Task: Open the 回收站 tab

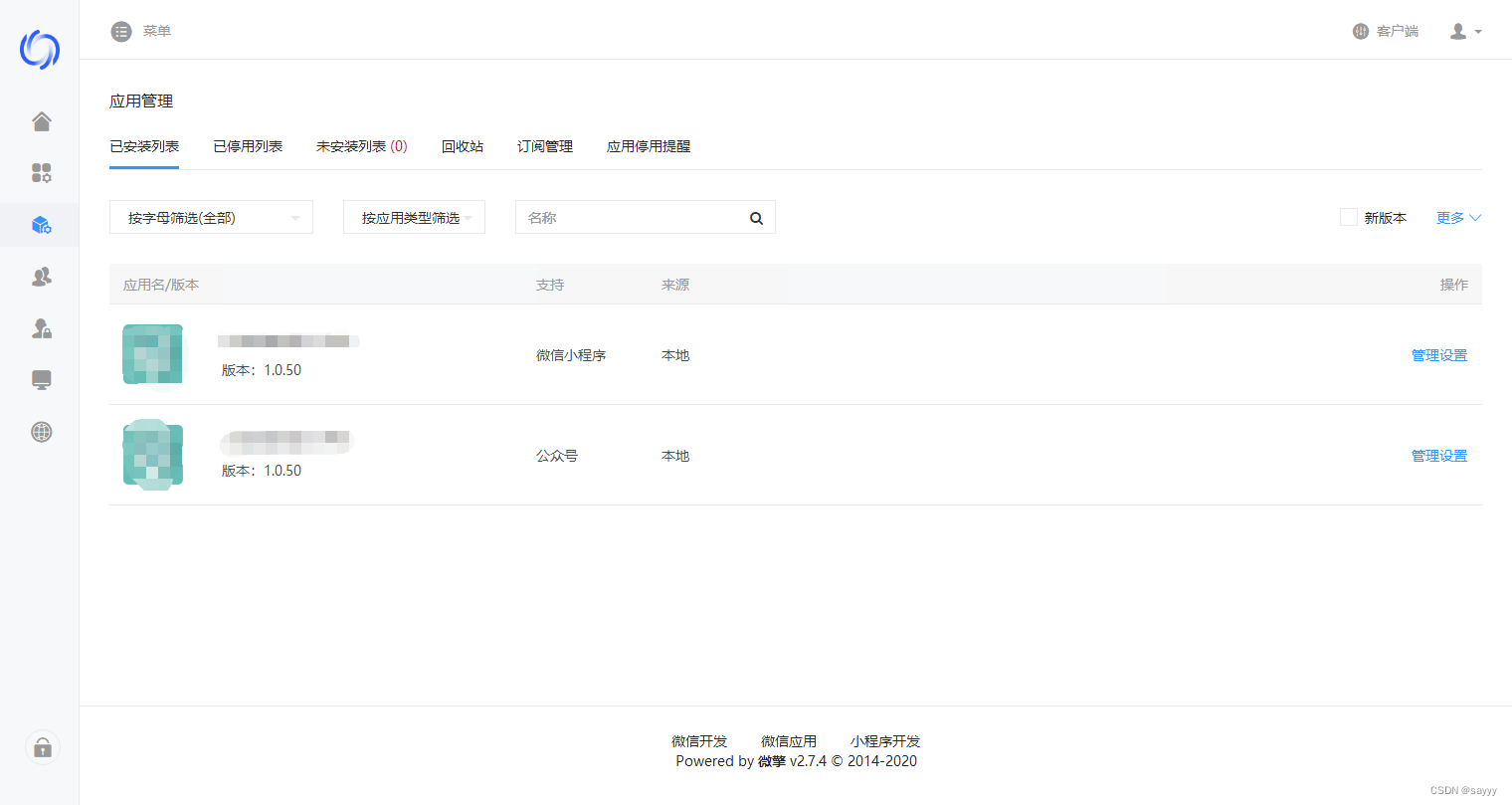Action: (x=463, y=146)
